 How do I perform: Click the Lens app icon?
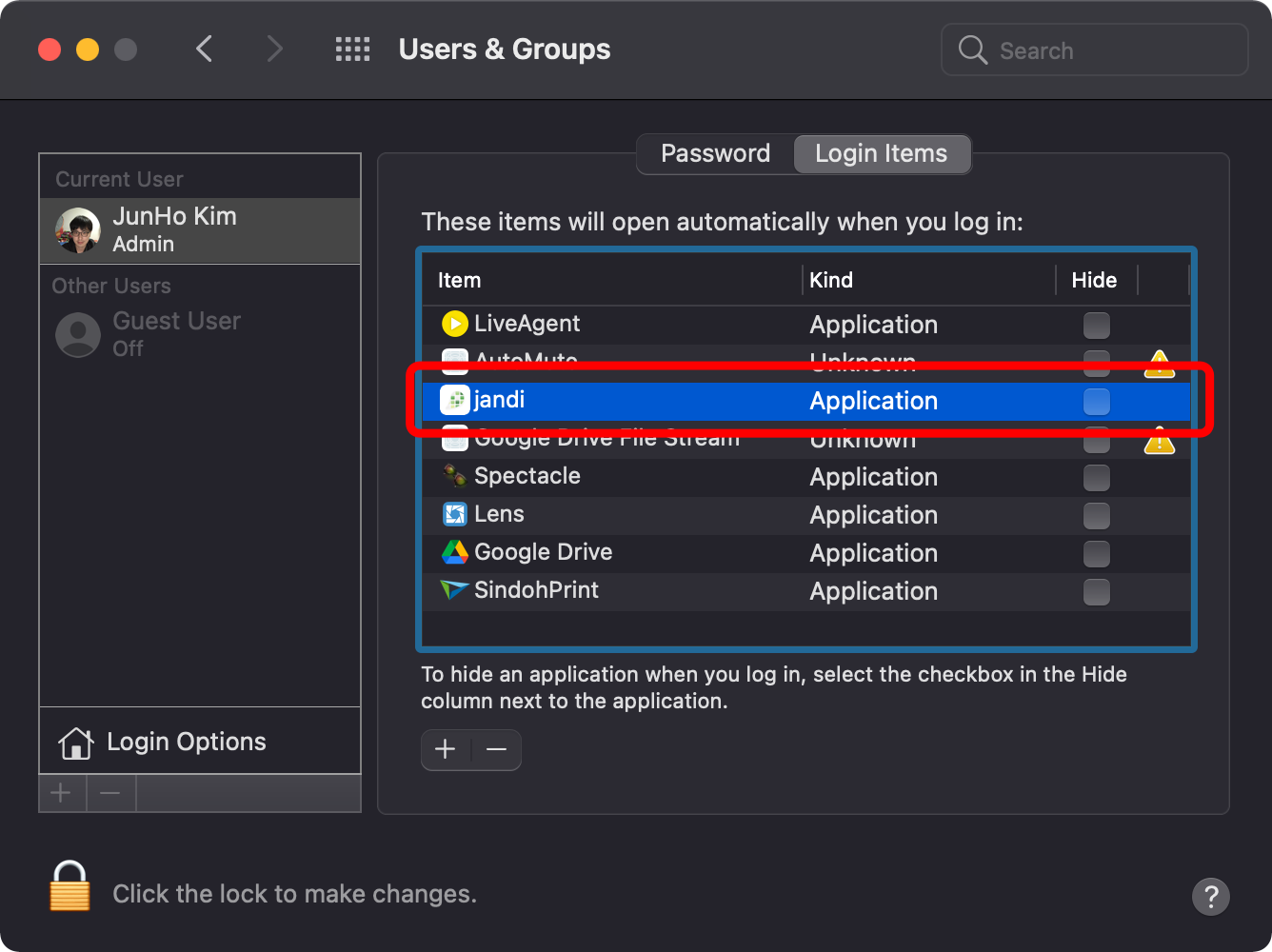455,514
